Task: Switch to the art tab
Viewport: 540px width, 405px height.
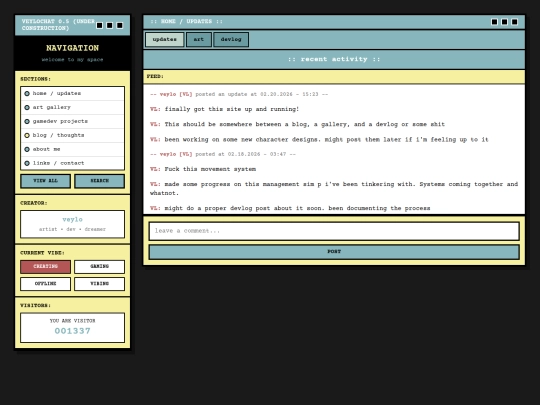Action: [x=199, y=39]
